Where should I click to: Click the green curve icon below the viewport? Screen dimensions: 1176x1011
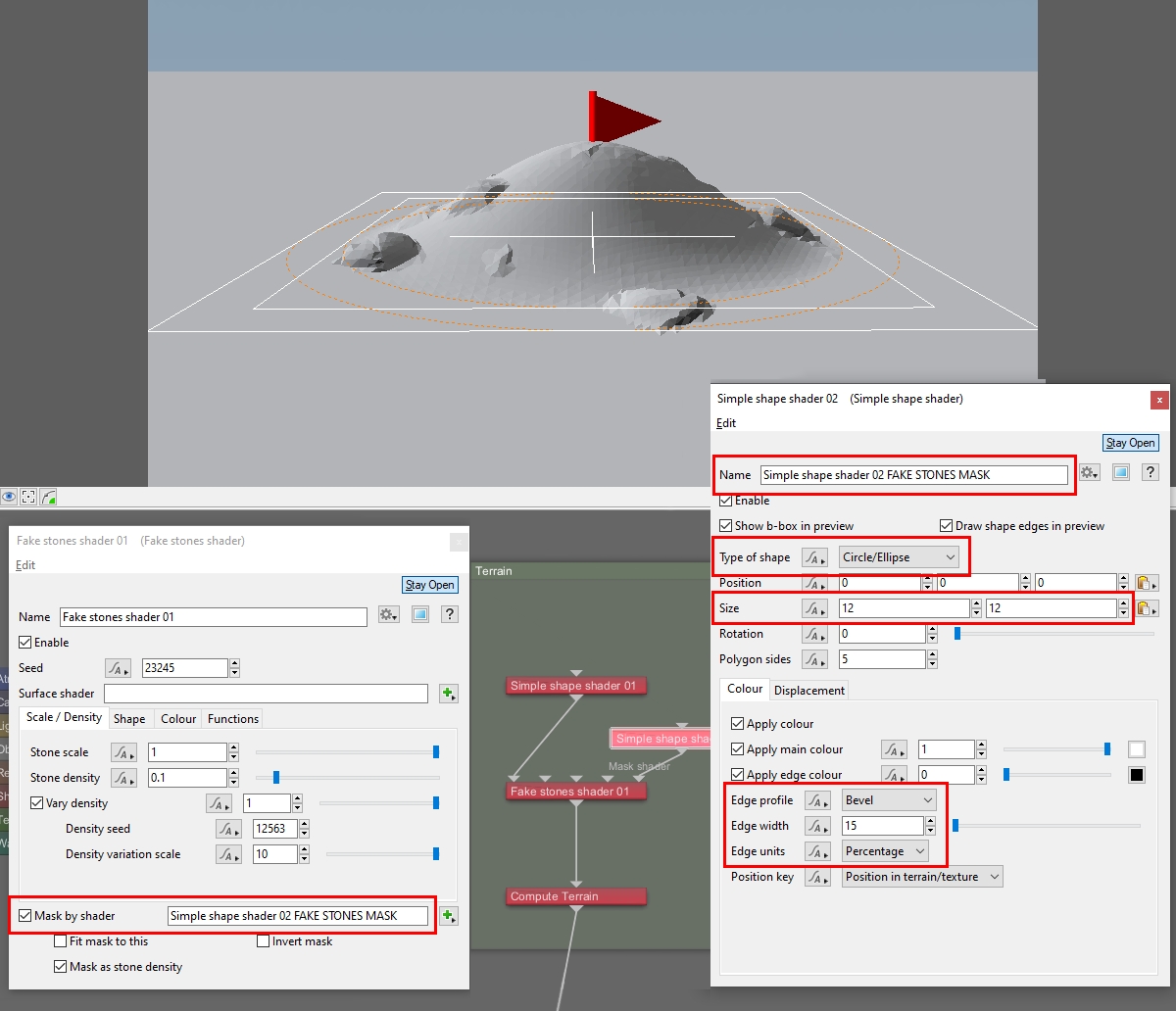pos(48,497)
